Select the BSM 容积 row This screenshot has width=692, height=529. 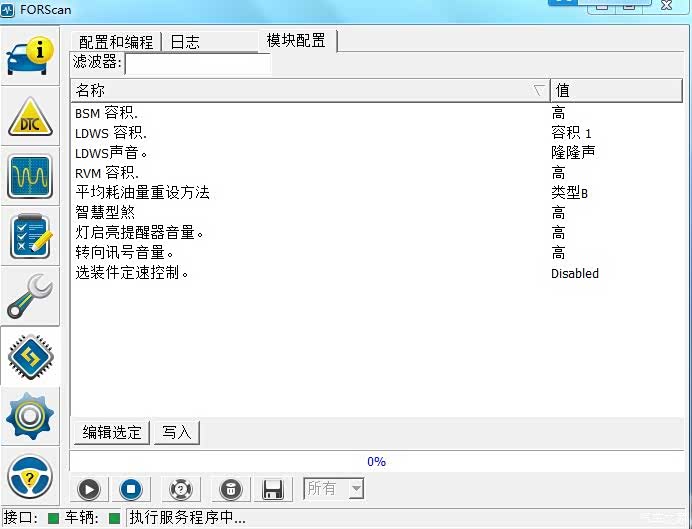click(377, 113)
